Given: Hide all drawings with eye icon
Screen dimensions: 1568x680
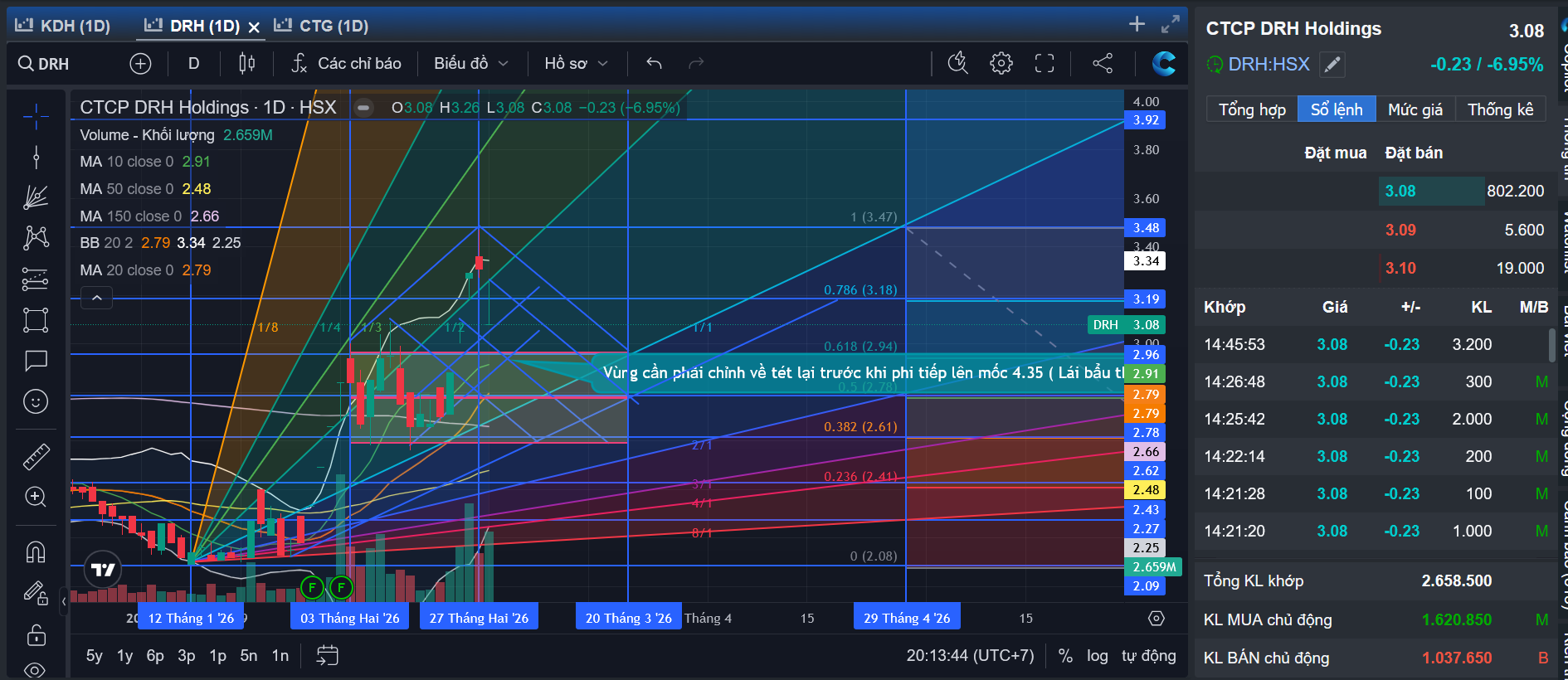Looking at the screenshot, I should 36,669.
